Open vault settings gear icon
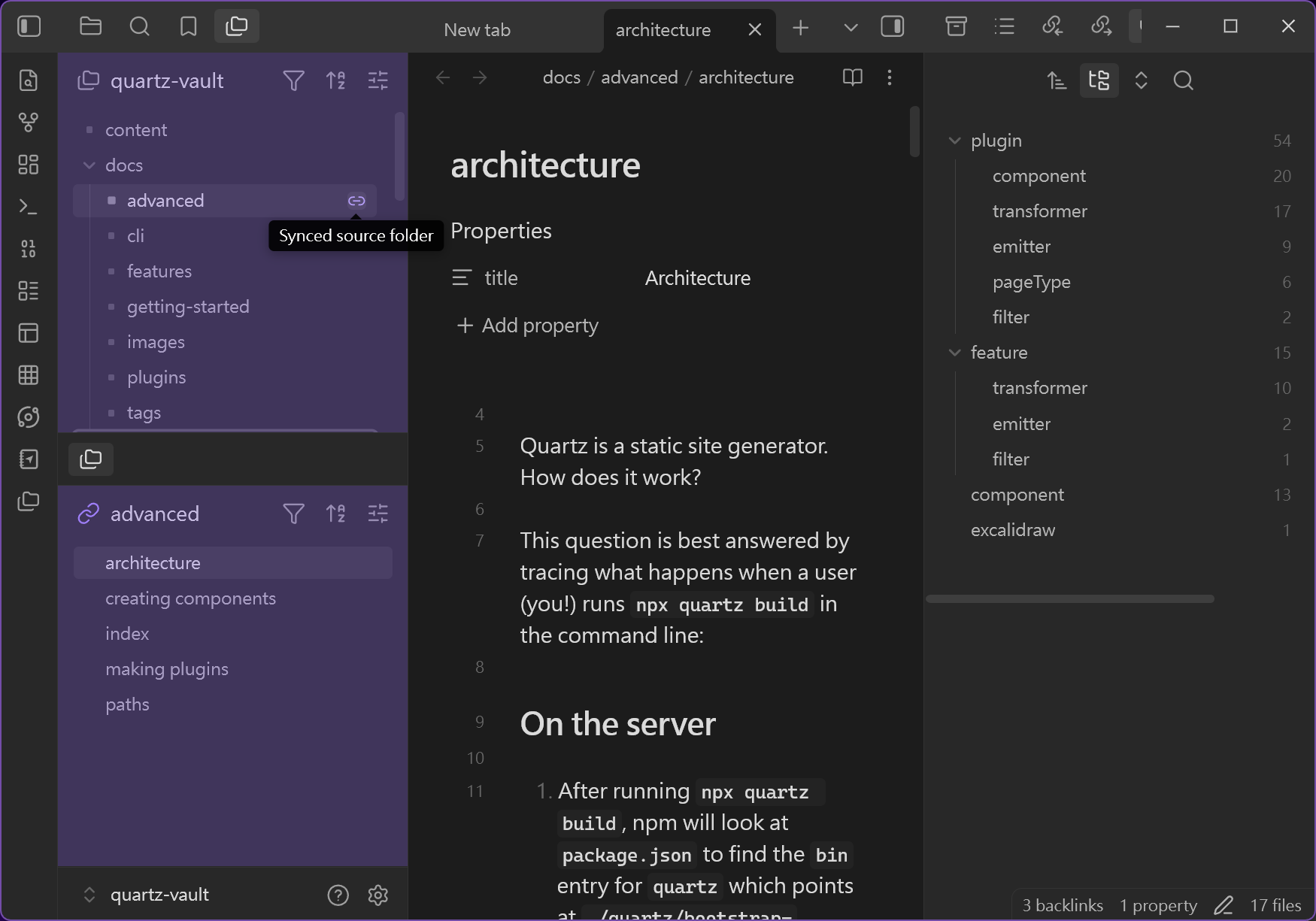 coord(378,895)
